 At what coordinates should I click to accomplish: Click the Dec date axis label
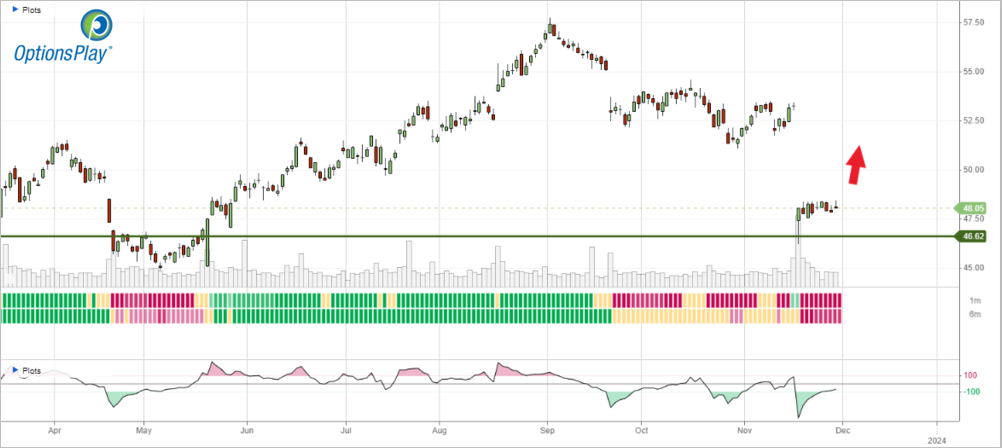842,431
